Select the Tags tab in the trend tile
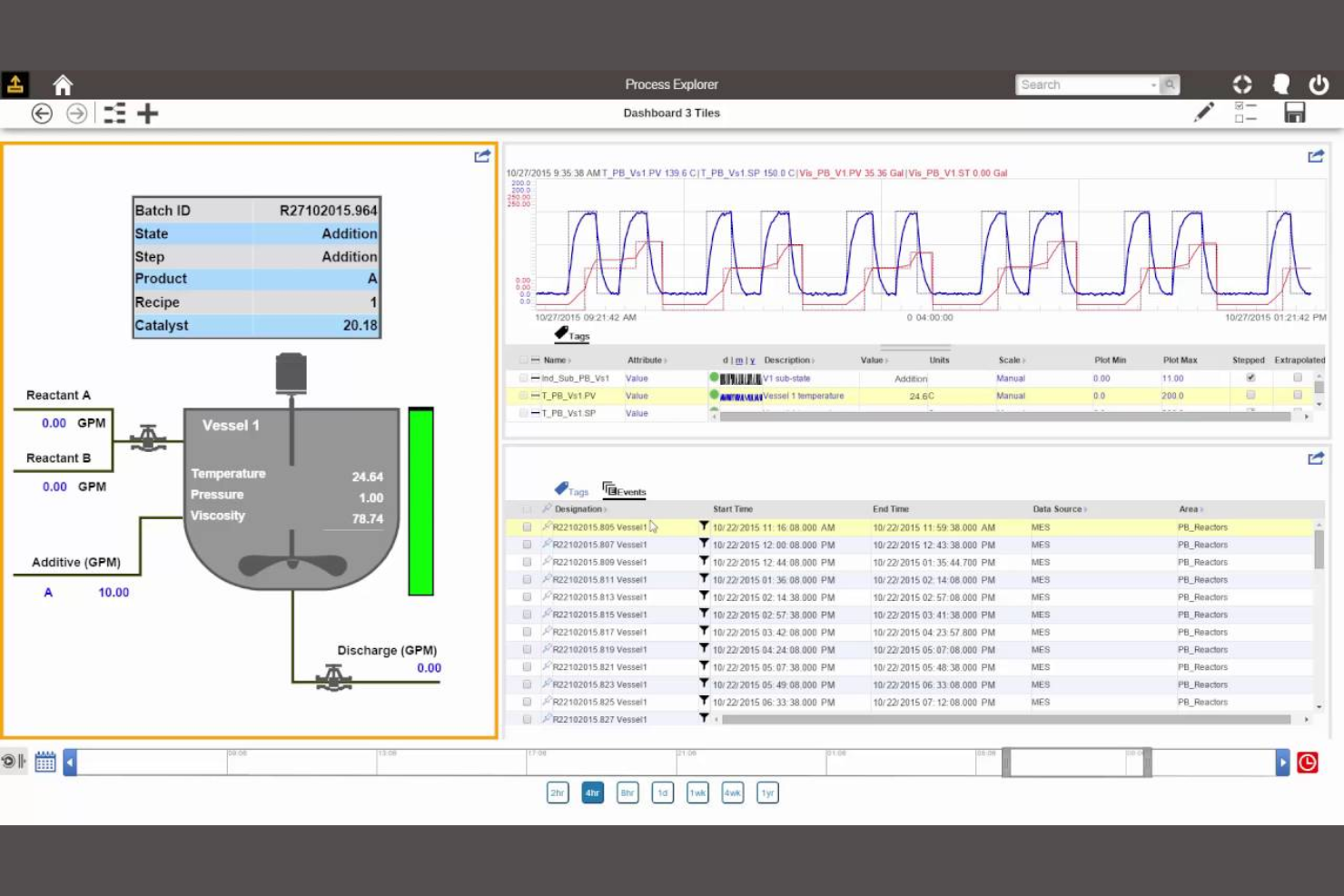Image resolution: width=1344 pixels, height=896 pixels. click(572, 335)
